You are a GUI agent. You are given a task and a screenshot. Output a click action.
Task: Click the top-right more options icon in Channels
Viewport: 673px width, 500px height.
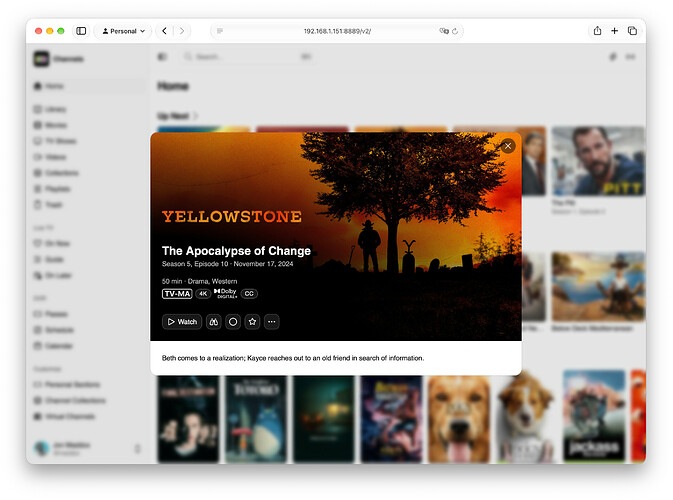click(x=631, y=57)
